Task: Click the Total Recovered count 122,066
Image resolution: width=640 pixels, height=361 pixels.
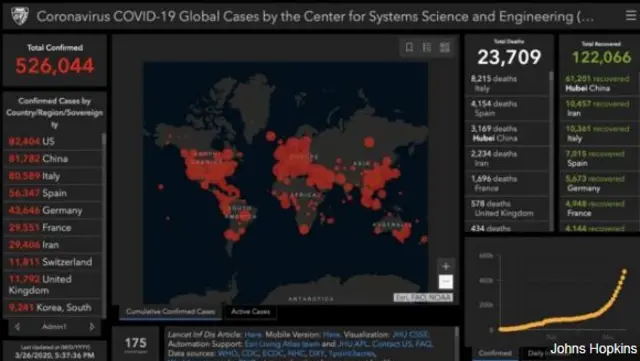Action: pyautogui.click(x=602, y=58)
